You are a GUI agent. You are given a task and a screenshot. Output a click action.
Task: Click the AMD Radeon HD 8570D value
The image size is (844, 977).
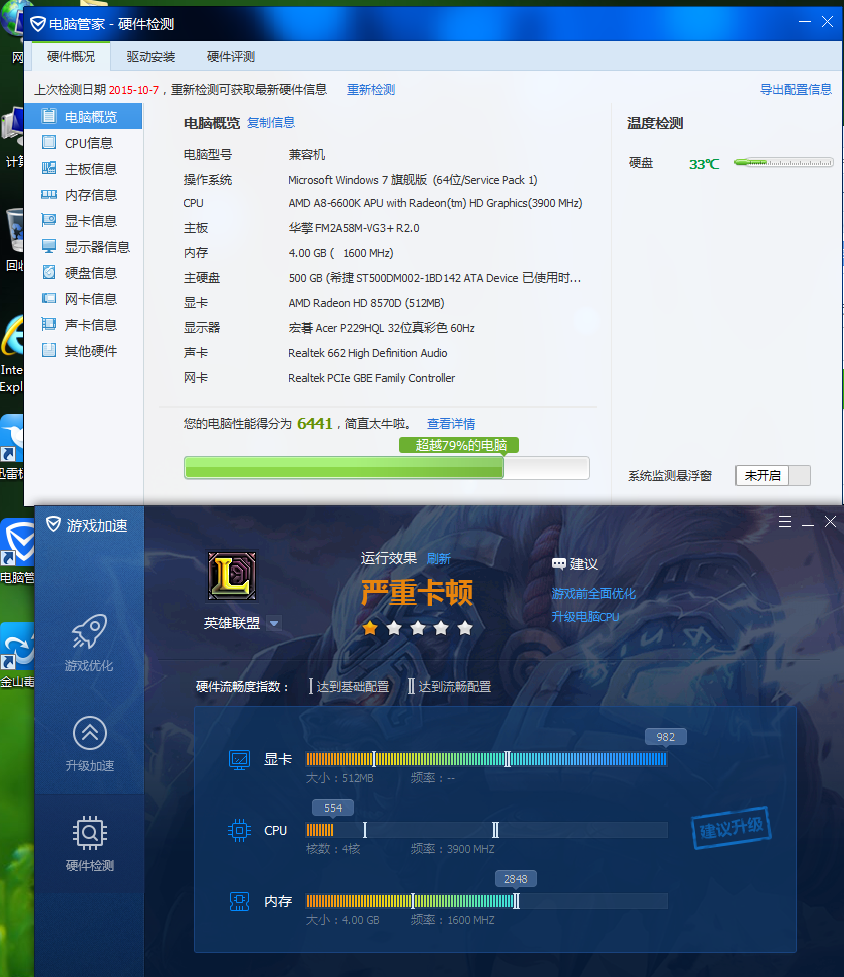[366, 303]
